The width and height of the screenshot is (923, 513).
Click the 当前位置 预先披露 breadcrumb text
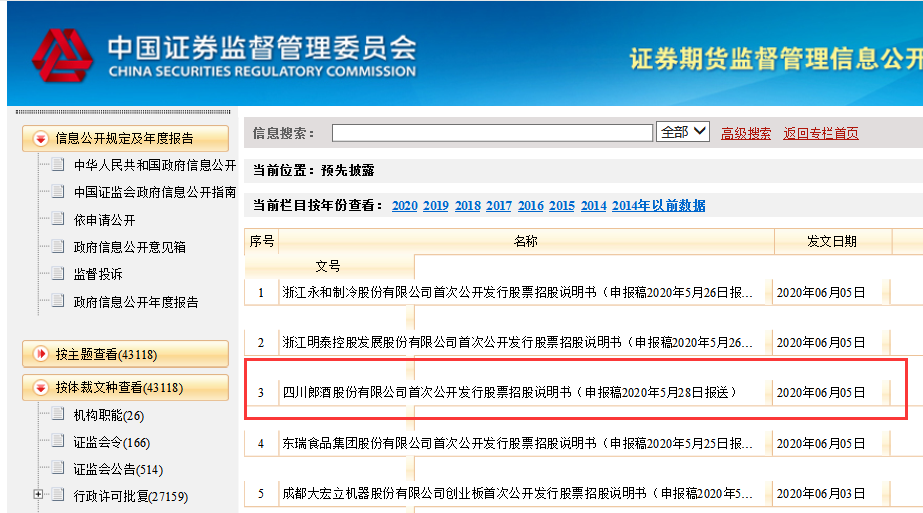coord(314,171)
